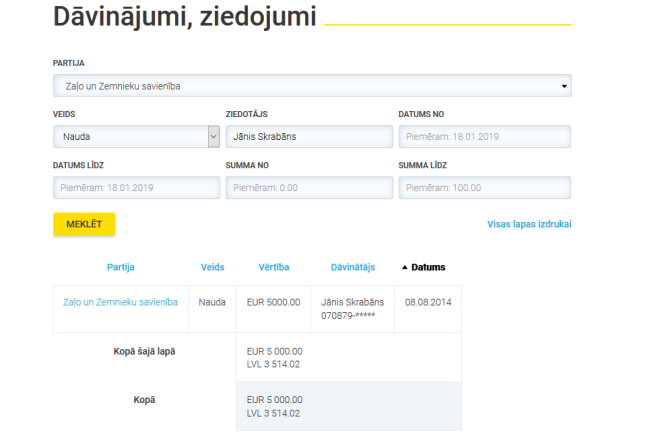This screenshot has height=436, width=660.
Task: Sort by the Vērtība column header
Action: (274, 267)
